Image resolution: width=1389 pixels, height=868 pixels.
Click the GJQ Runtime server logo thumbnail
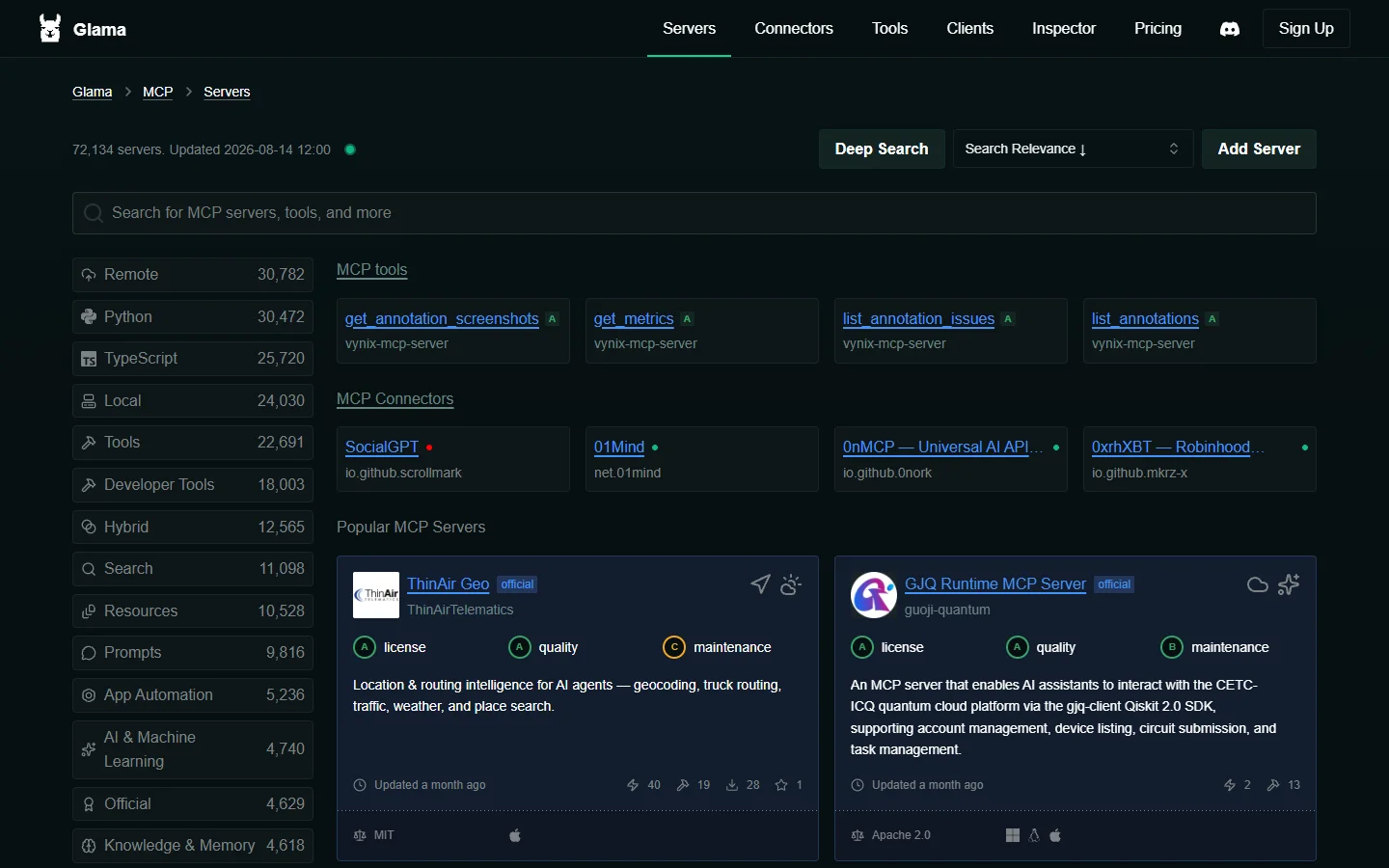coord(874,595)
